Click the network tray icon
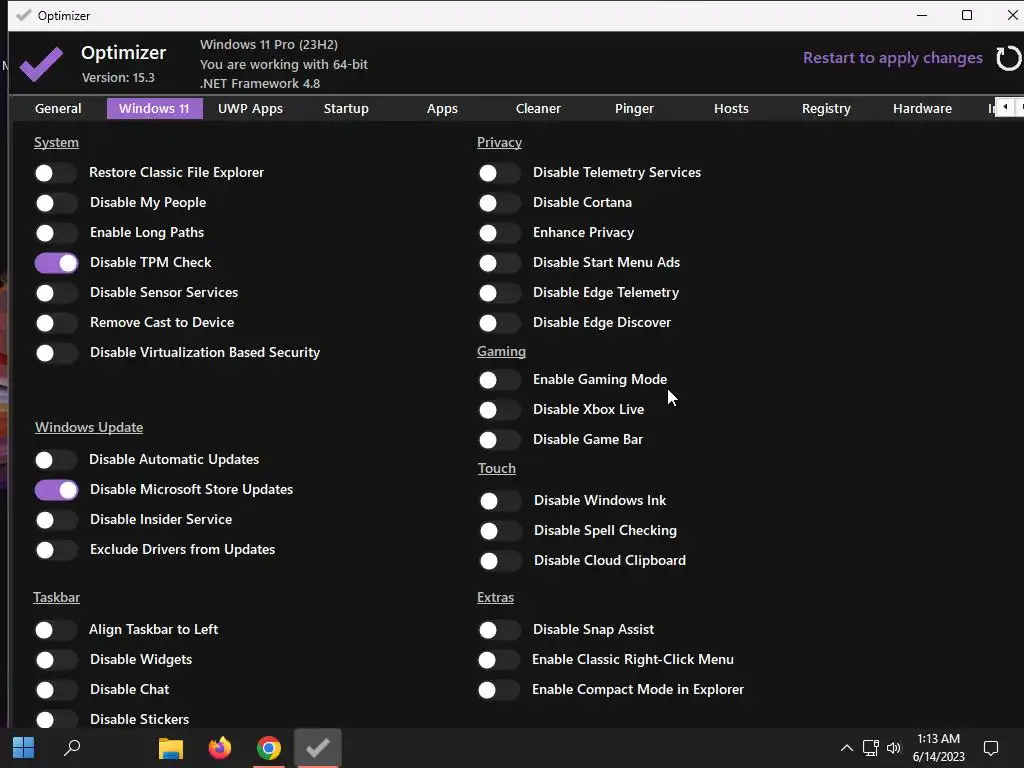Screen dimensions: 1024x768 pos(871,748)
